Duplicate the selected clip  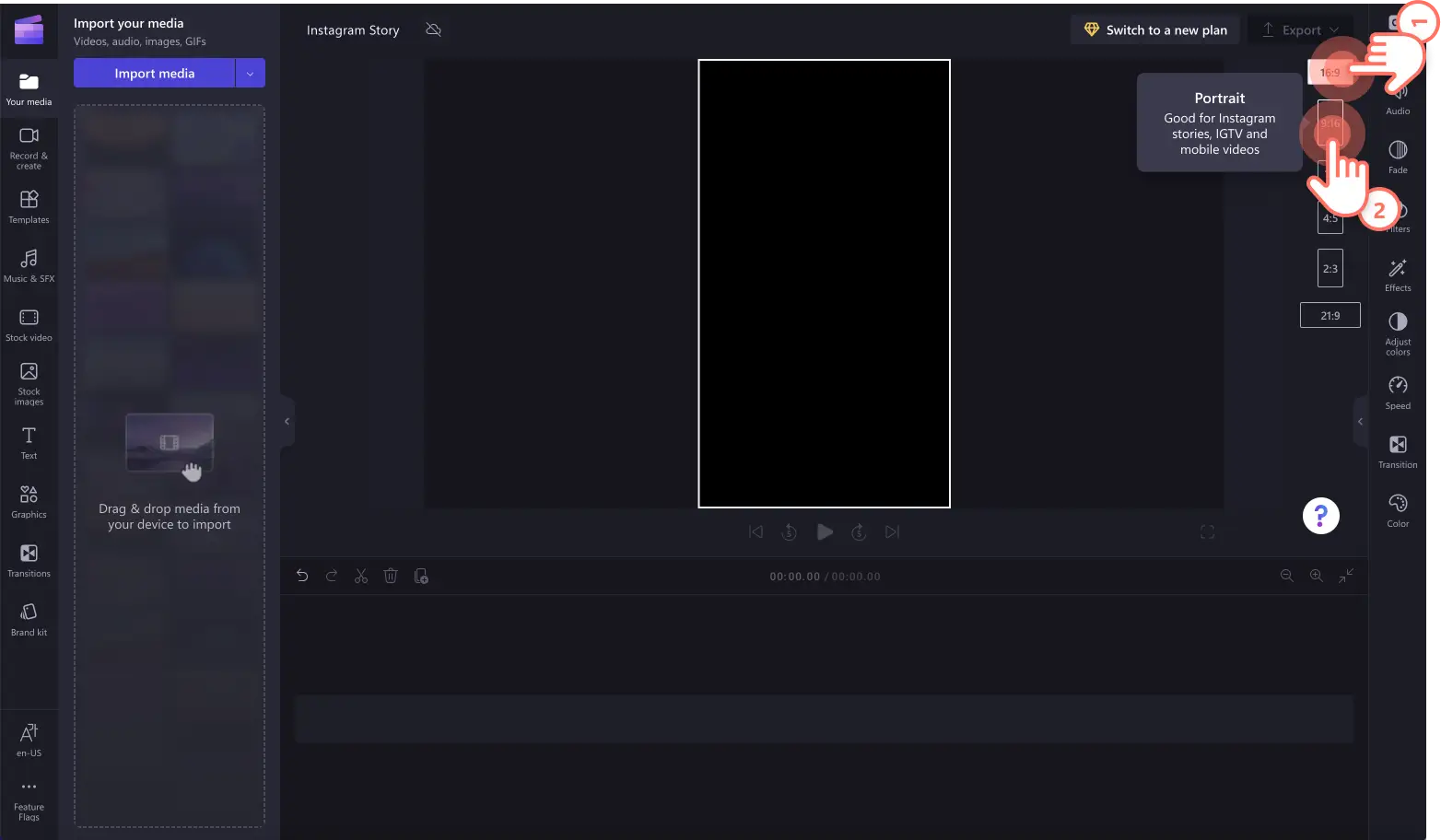(x=421, y=576)
